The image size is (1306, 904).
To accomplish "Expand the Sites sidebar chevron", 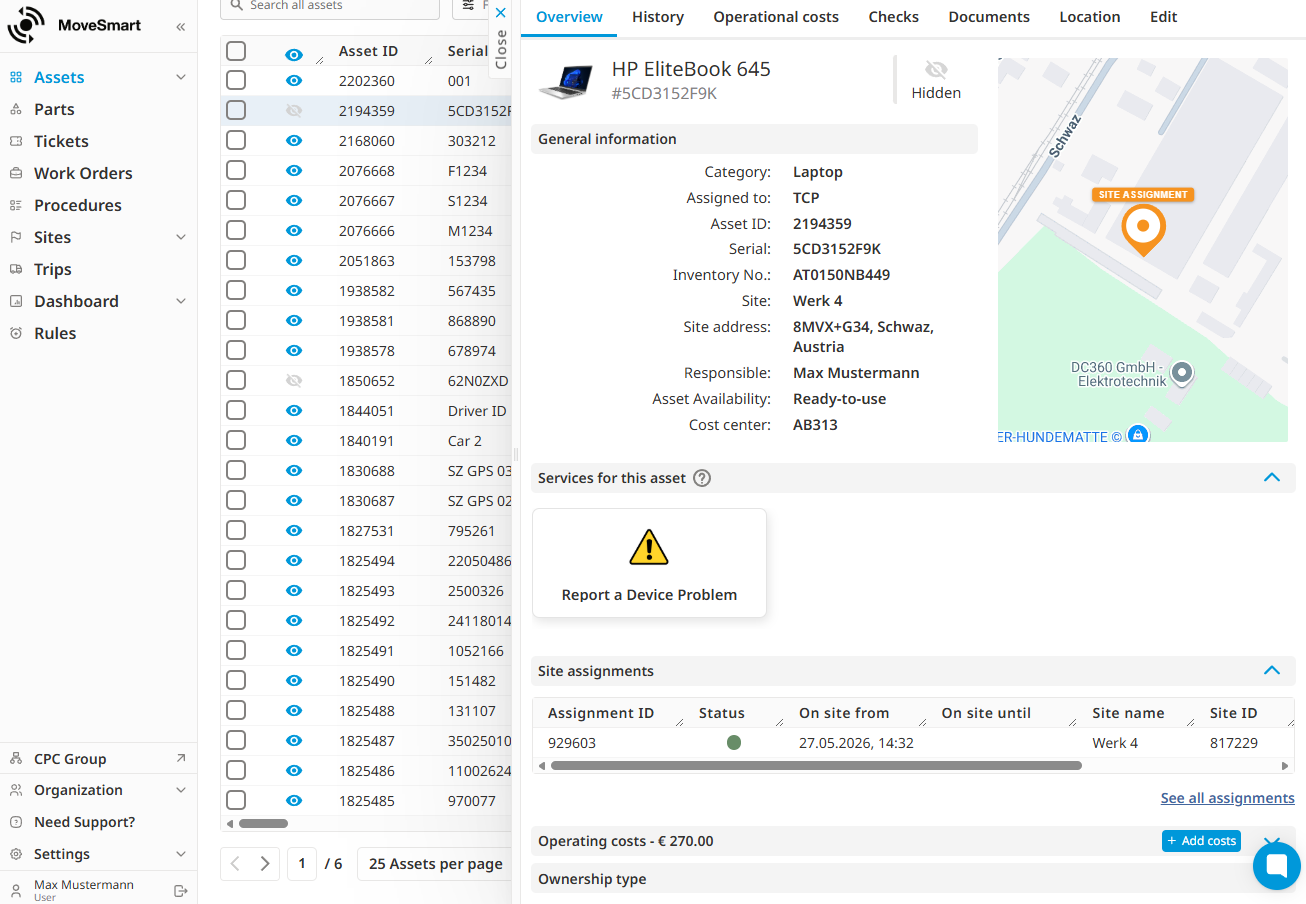I will (181, 237).
